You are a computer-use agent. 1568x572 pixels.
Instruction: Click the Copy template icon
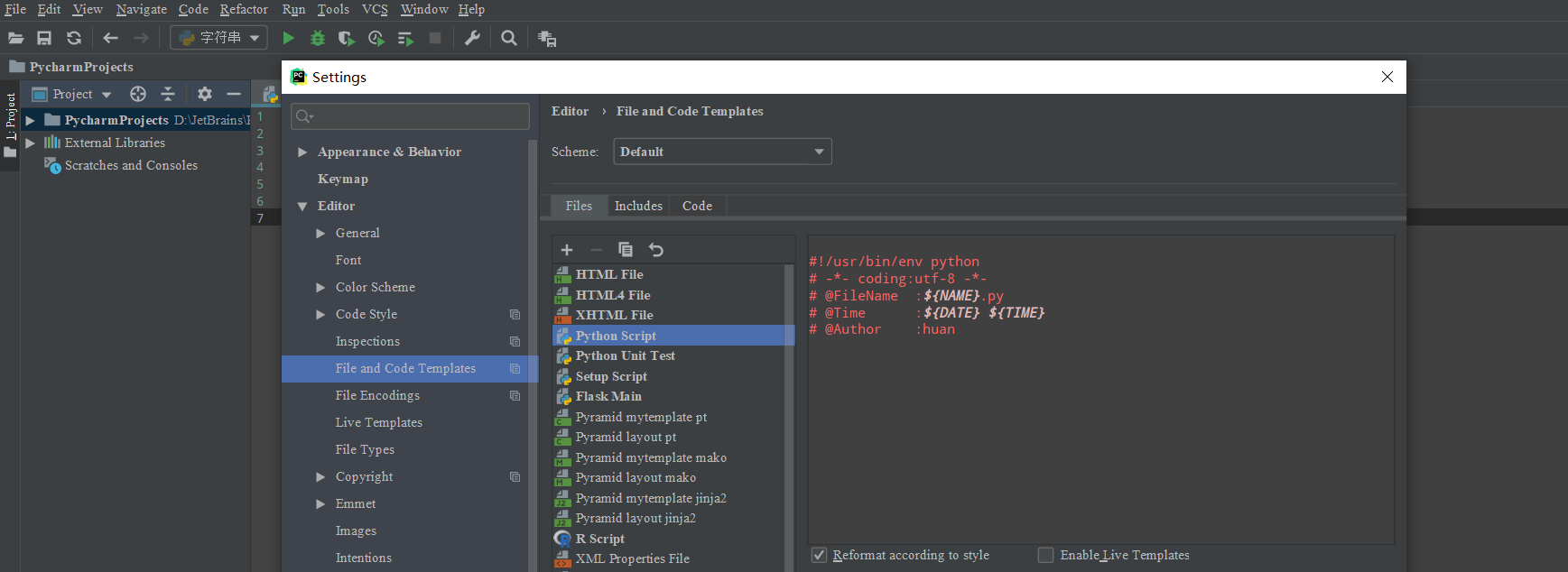[626, 250]
